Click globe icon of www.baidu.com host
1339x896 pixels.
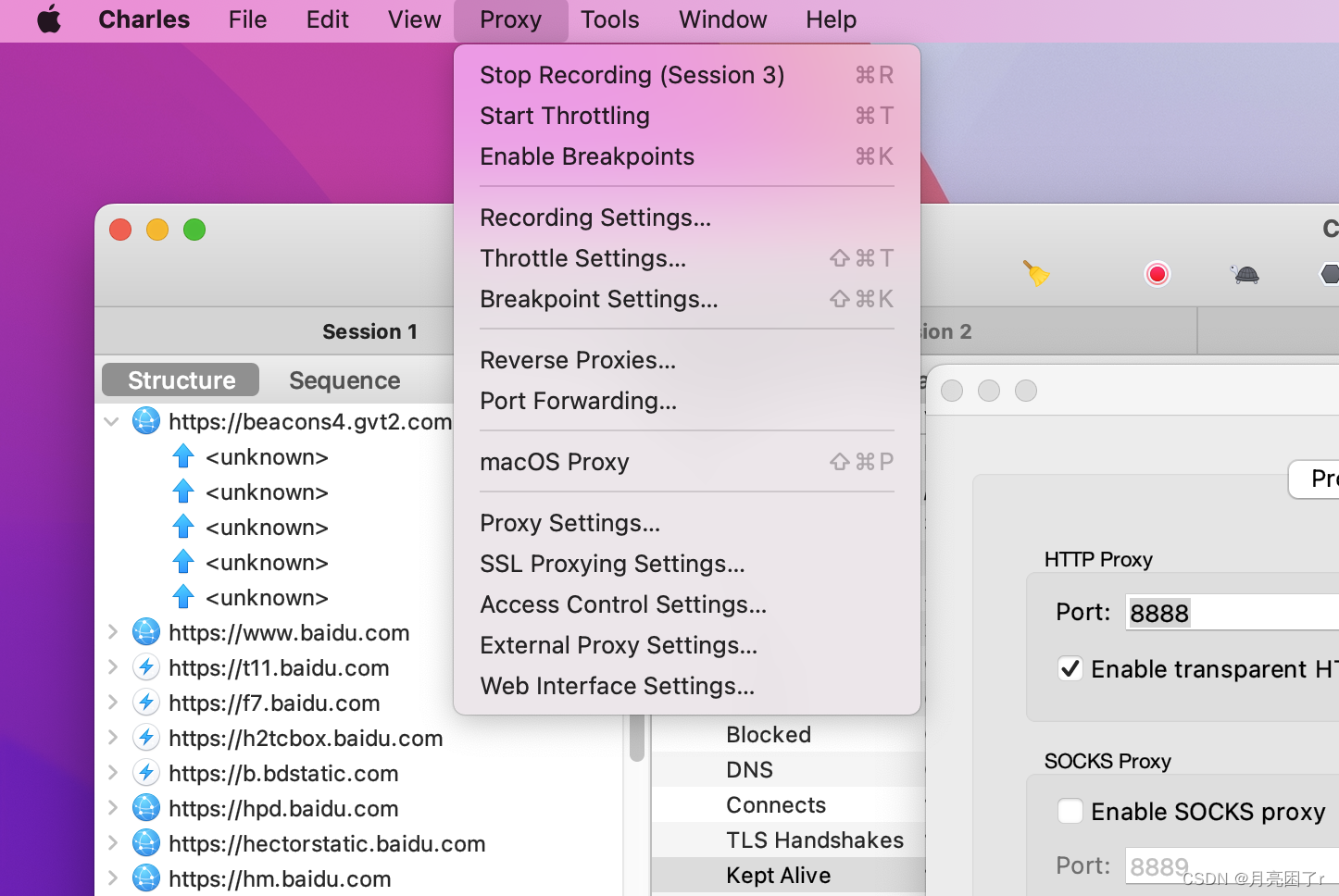tap(146, 632)
